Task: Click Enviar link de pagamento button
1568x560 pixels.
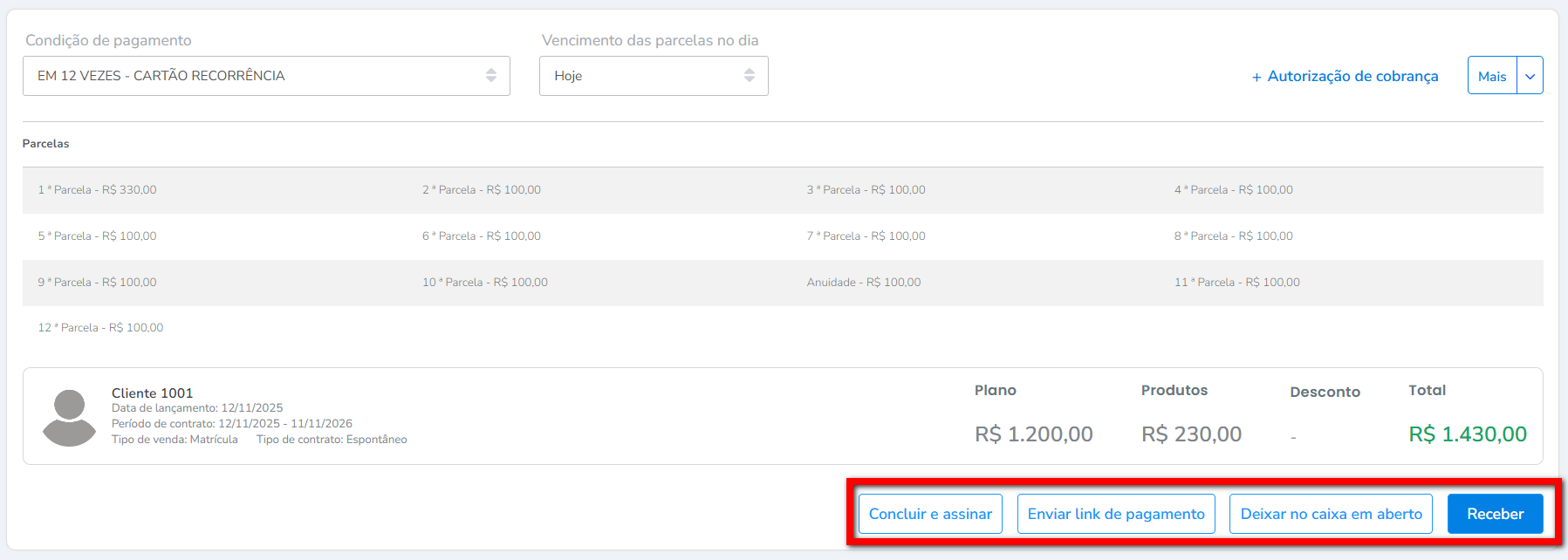Action: point(1116,514)
